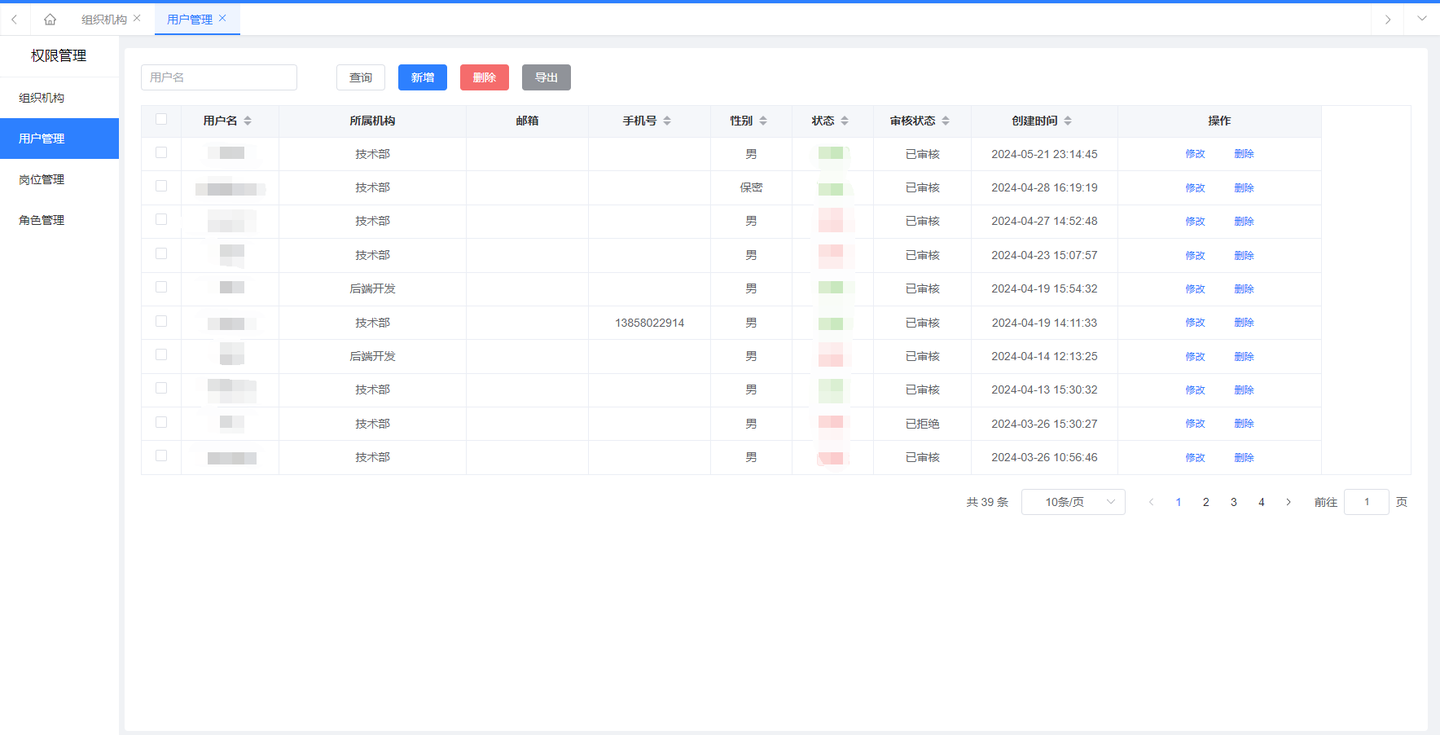Image resolution: width=1440 pixels, height=735 pixels.
Task: Close the 组织机构 tab
Action: point(137,18)
